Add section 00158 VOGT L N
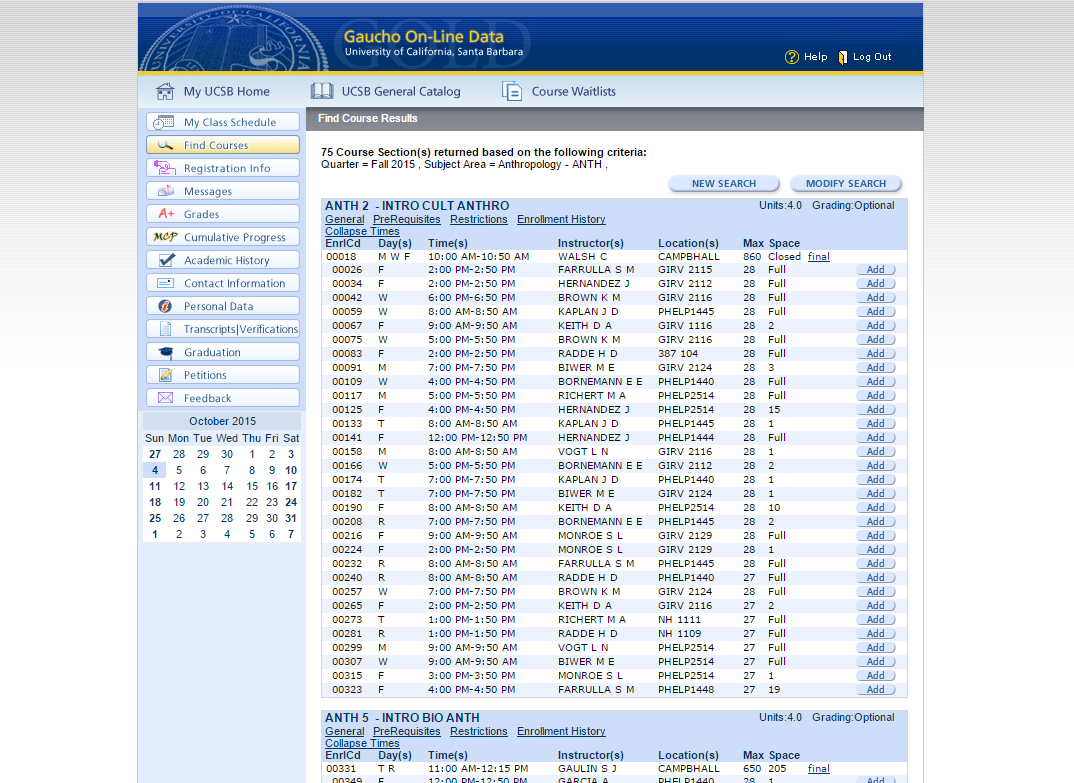Screen dimensions: 1074x783 tap(875, 451)
